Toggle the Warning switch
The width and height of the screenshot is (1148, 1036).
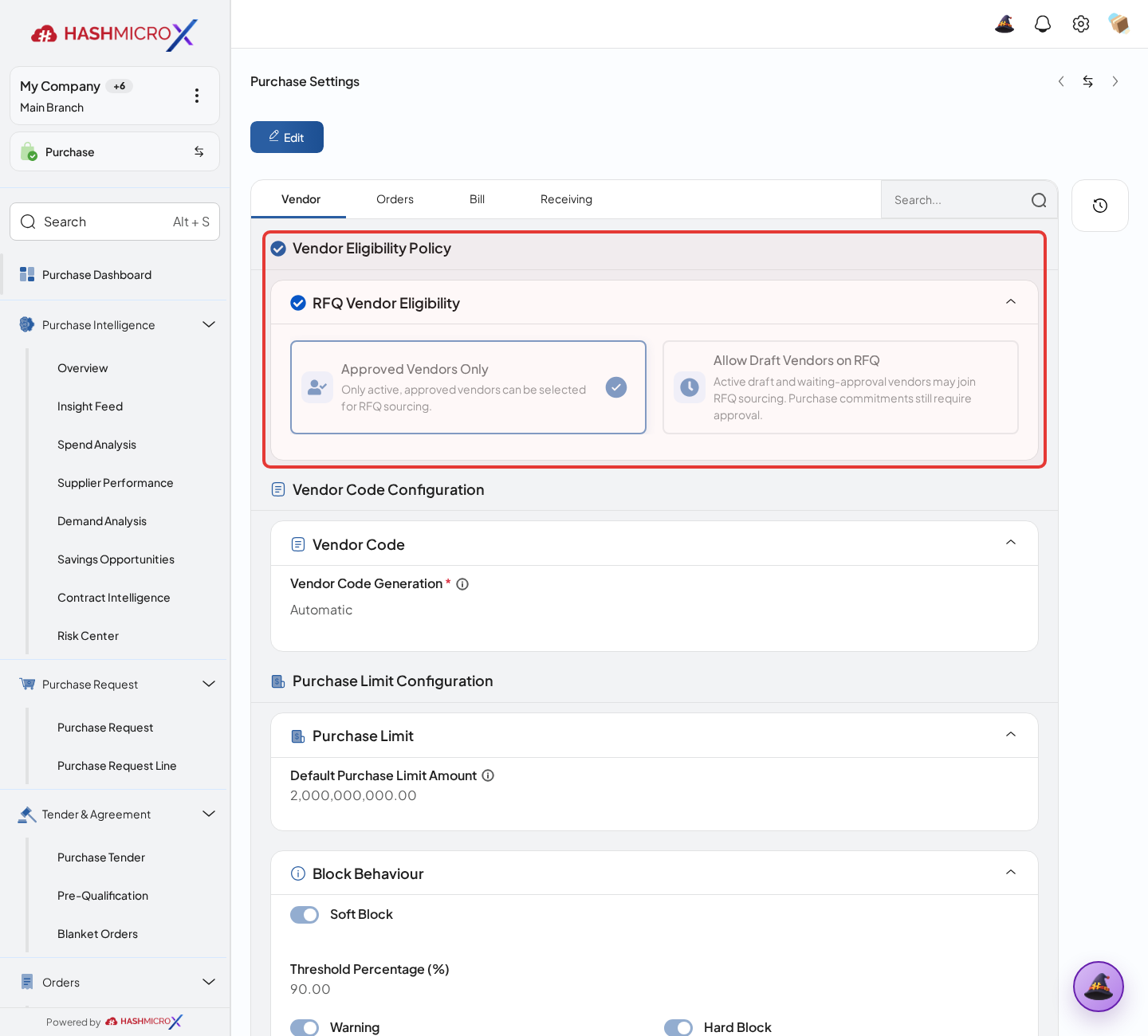[x=305, y=1028]
